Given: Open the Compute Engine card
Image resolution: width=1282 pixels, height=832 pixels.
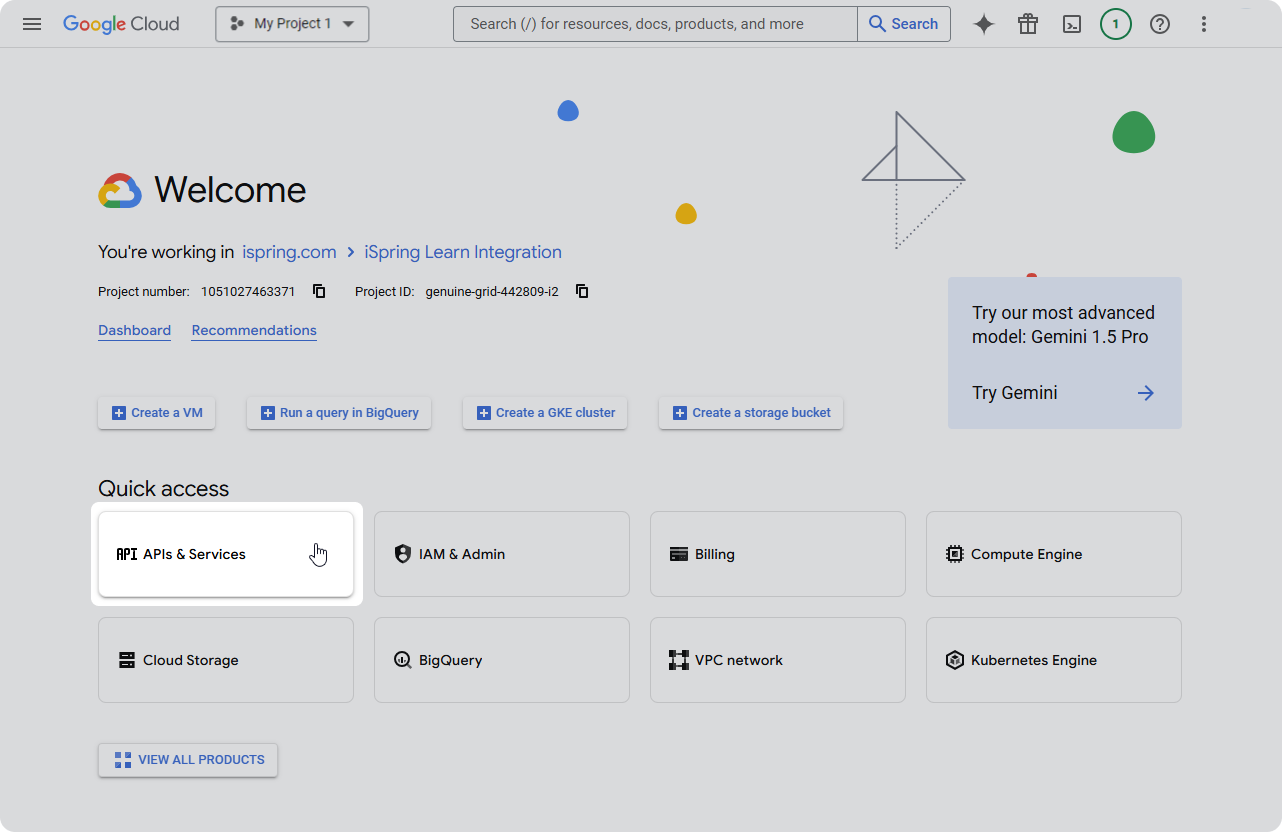Looking at the screenshot, I should pyautogui.click(x=1054, y=554).
